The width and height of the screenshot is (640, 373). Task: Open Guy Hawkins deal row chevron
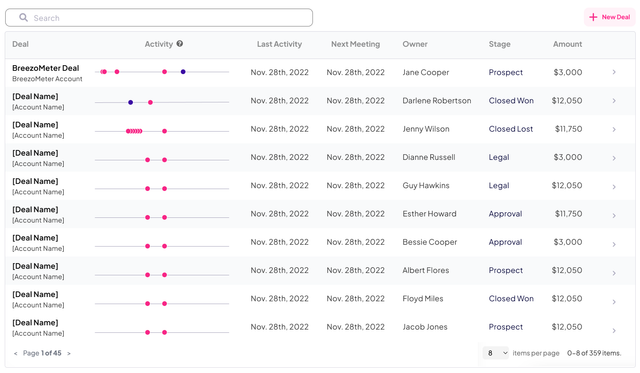pyautogui.click(x=614, y=187)
